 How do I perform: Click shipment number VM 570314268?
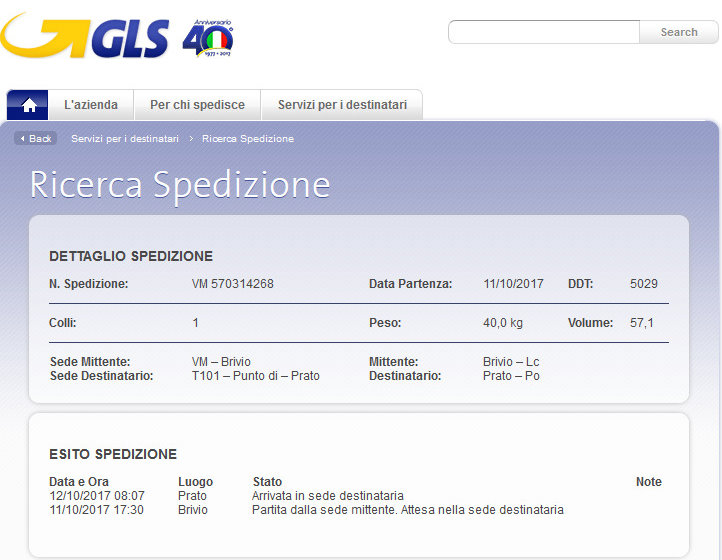[232, 284]
